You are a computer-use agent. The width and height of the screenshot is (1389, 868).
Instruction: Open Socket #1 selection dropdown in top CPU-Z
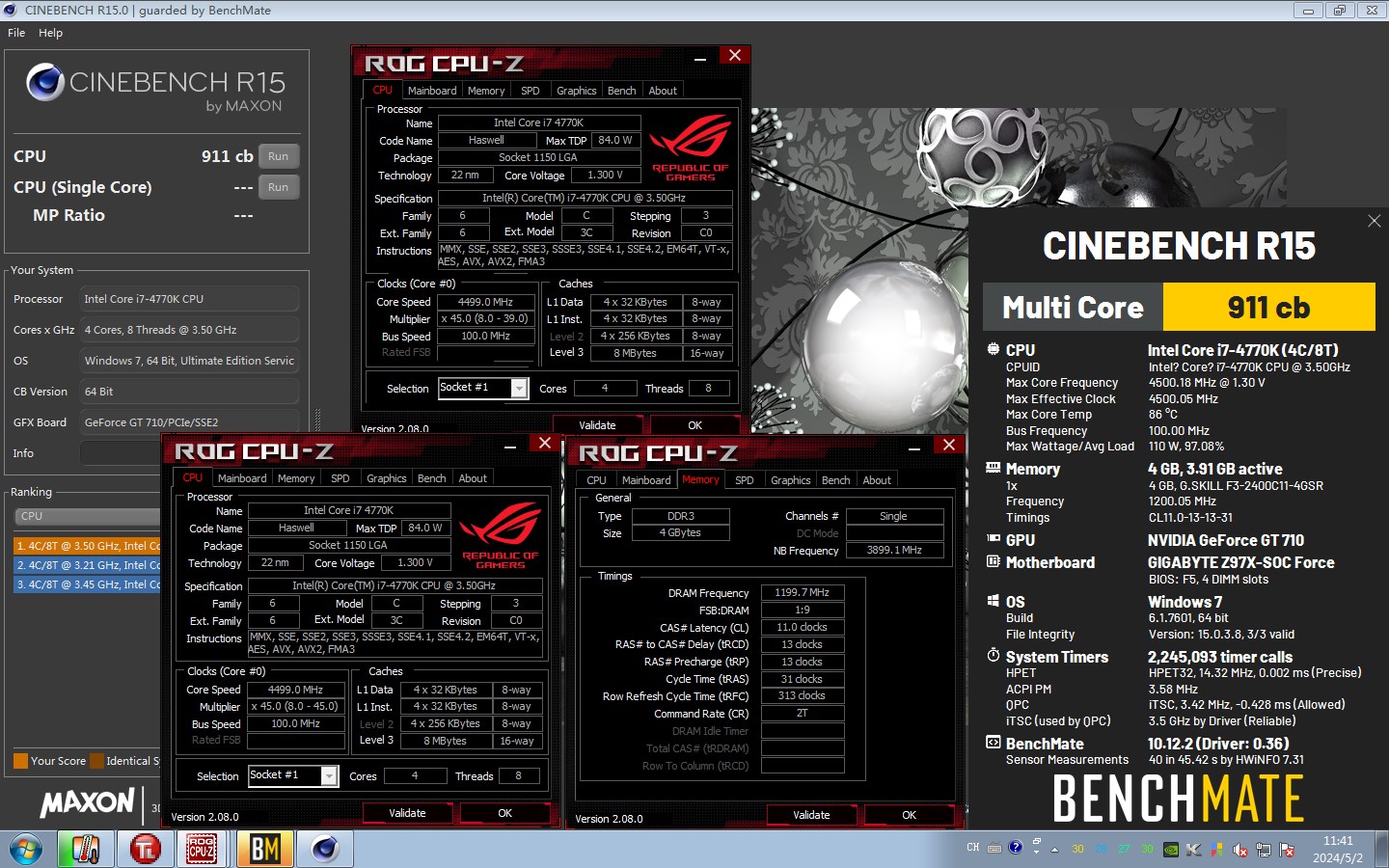(x=519, y=388)
